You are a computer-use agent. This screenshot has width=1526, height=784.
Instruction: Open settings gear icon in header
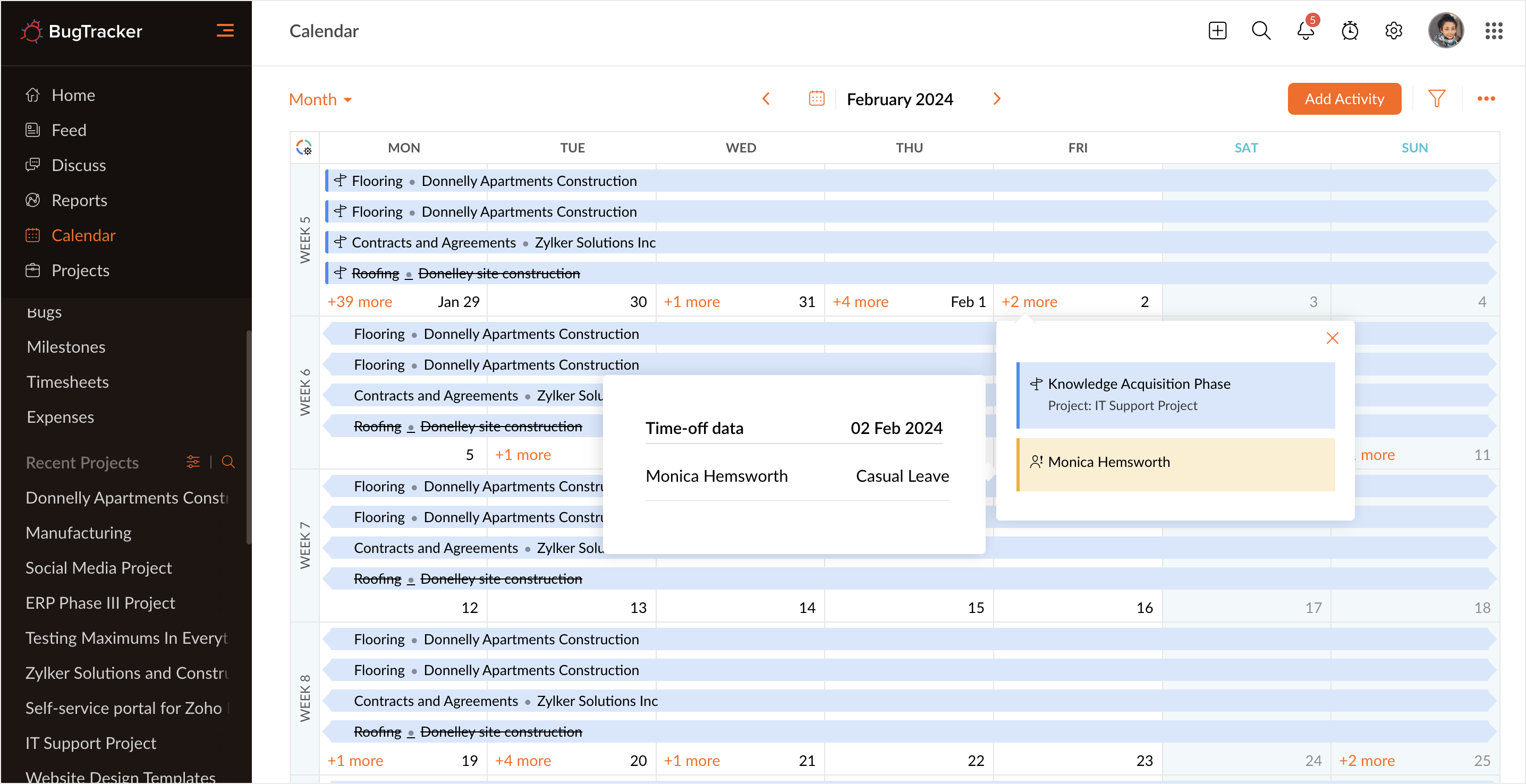[x=1393, y=31]
